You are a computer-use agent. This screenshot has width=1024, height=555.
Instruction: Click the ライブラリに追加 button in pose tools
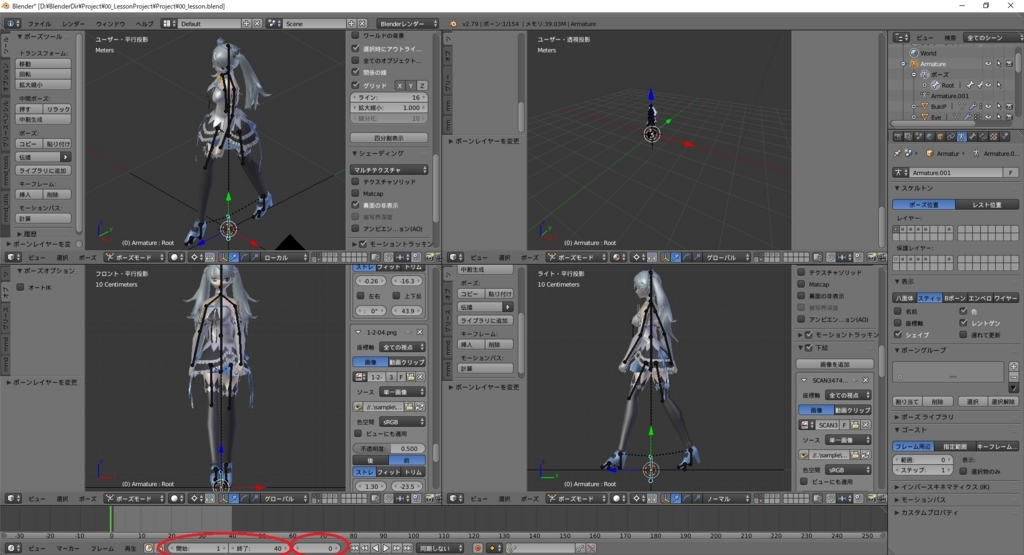coord(43,170)
